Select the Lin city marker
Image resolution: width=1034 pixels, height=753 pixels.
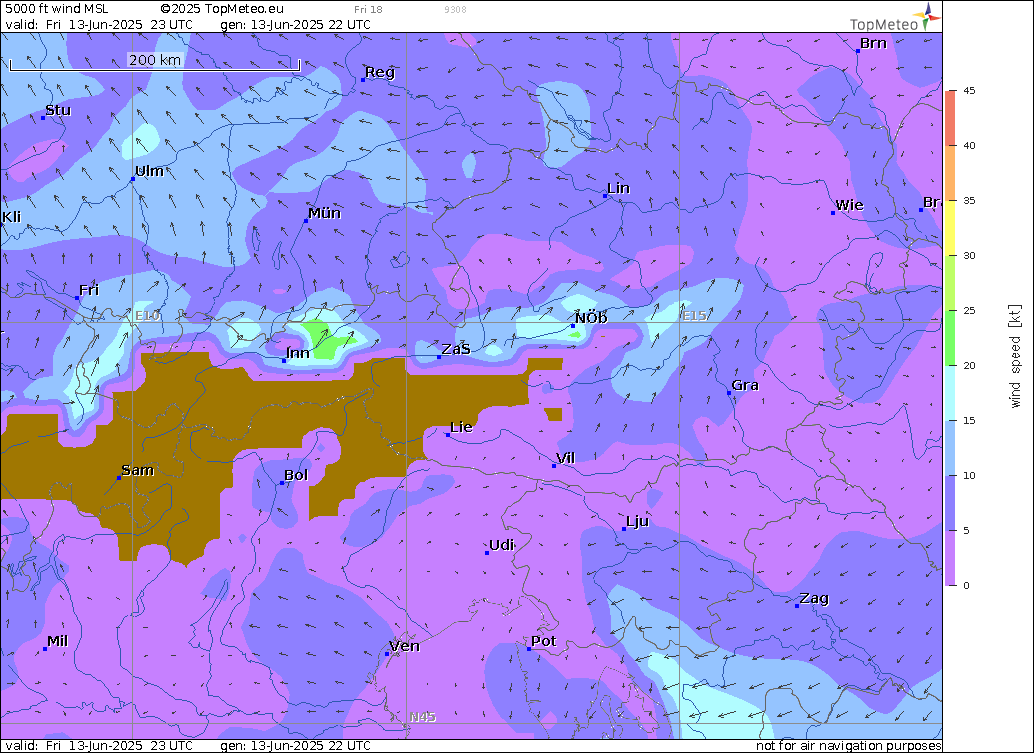(x=605, y=196)
